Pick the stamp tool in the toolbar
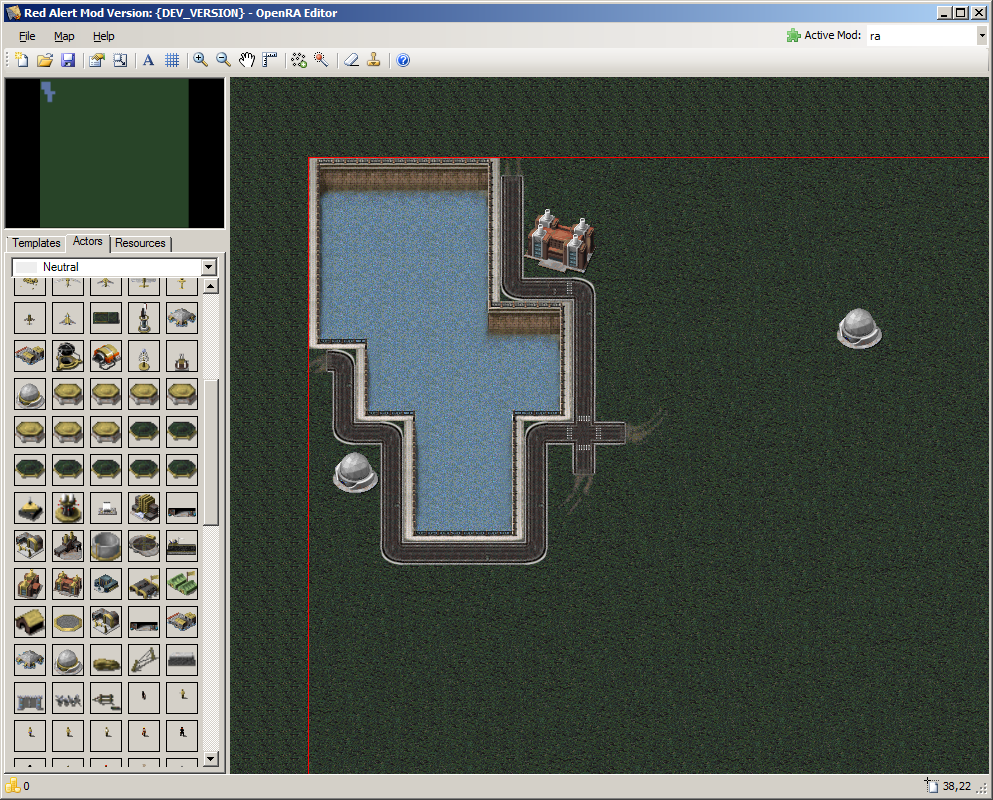The height and width of the screenshot is (800, 993). point(374,60)
